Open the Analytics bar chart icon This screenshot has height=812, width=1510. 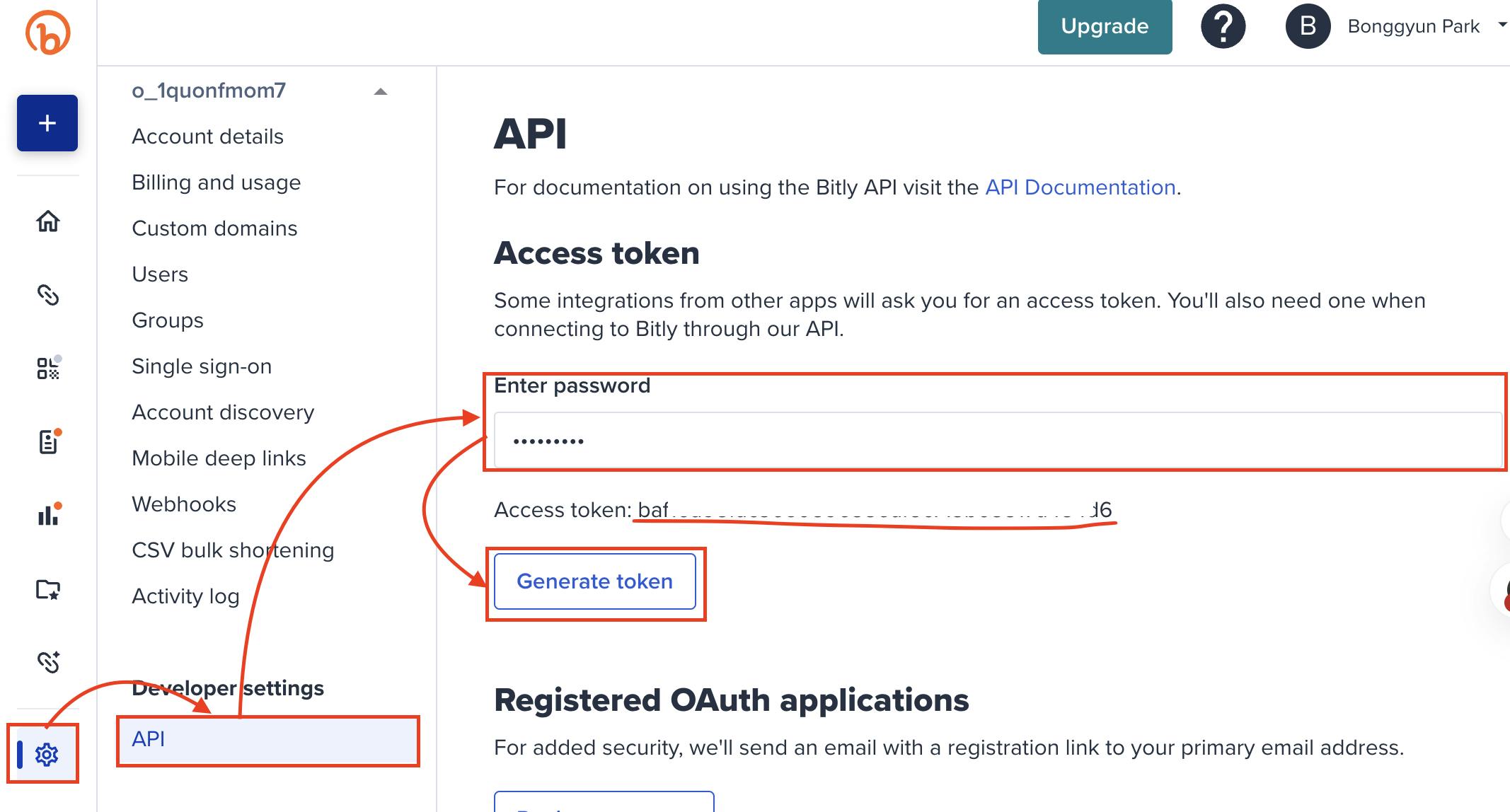(47, 515)
